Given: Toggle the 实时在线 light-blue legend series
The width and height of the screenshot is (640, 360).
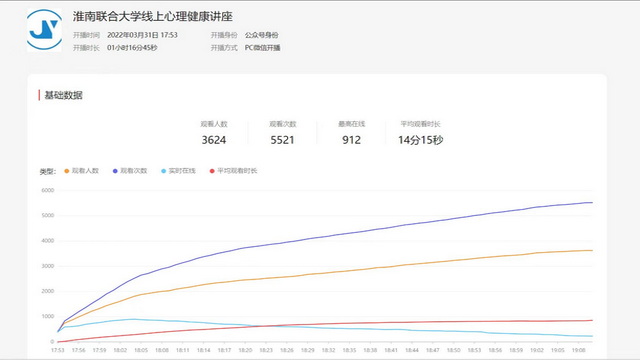Looking at the screenshot, I should click(178, 171).
